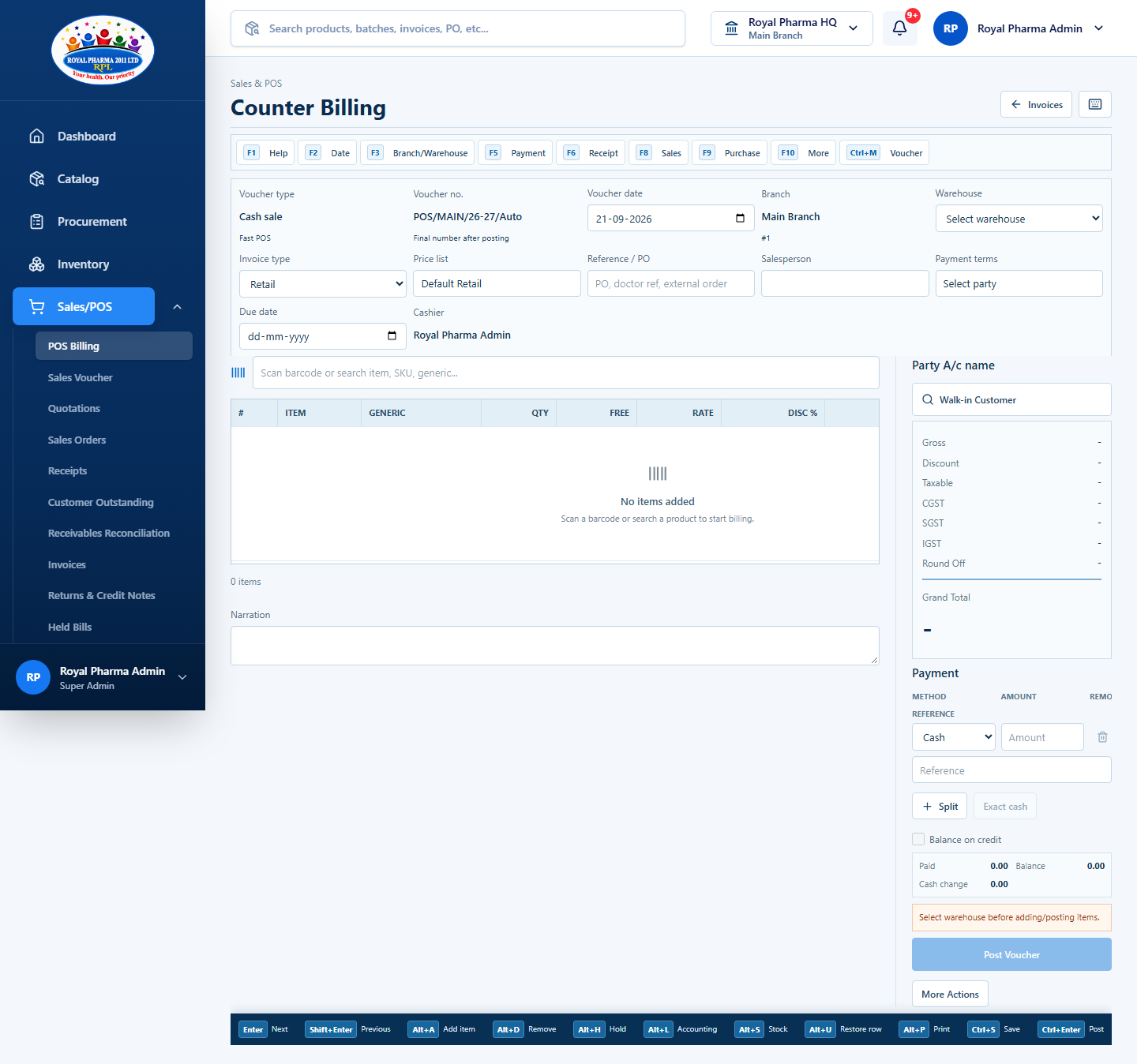Click the Split payment button
Viewport: 1137px width, 1064px height.
coord(940,806)
